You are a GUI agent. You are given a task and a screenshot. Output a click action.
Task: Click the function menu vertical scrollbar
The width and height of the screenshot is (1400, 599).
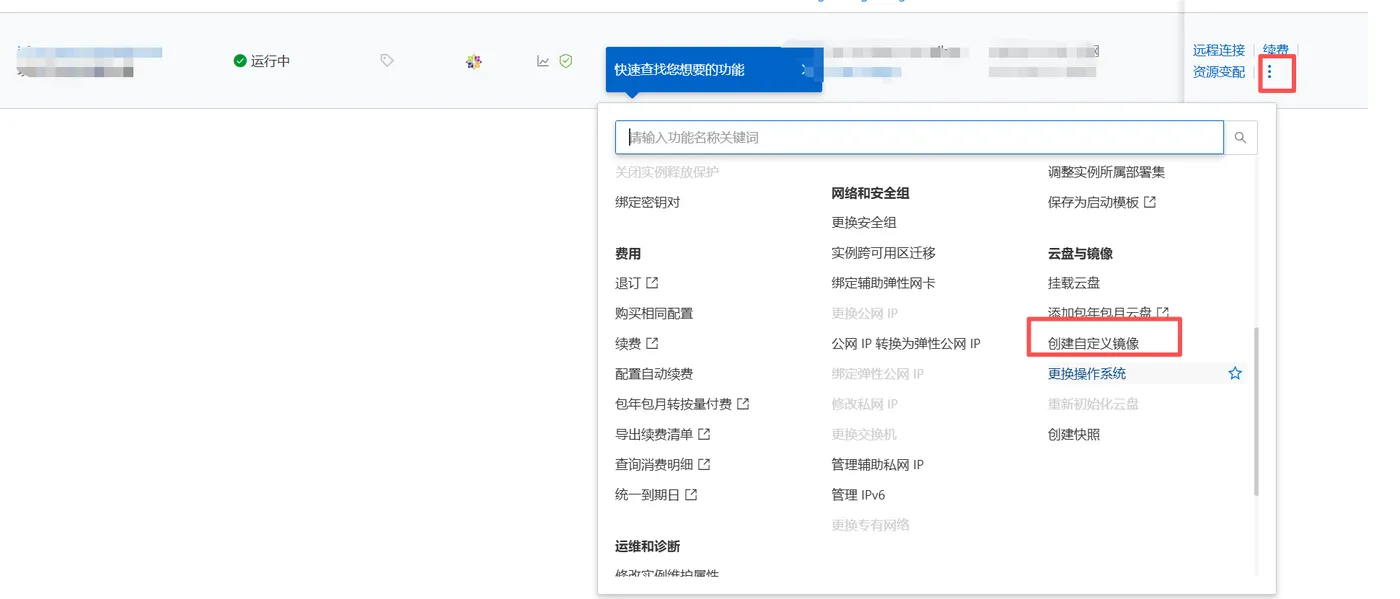(x=1256, y=410)
